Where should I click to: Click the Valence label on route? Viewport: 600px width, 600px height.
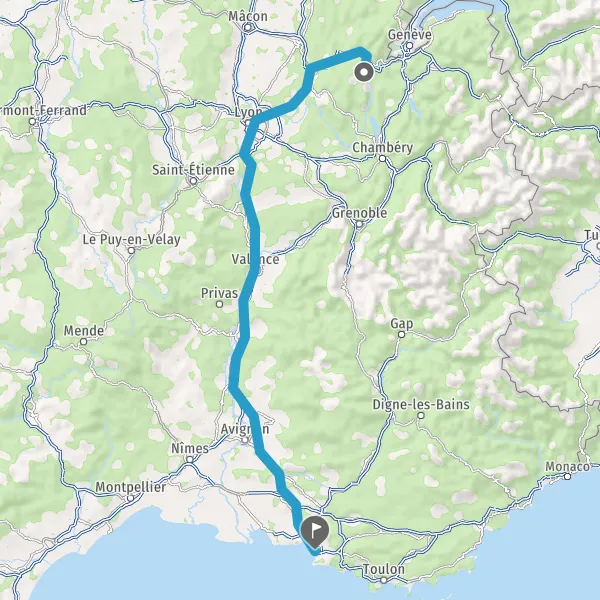255,259
